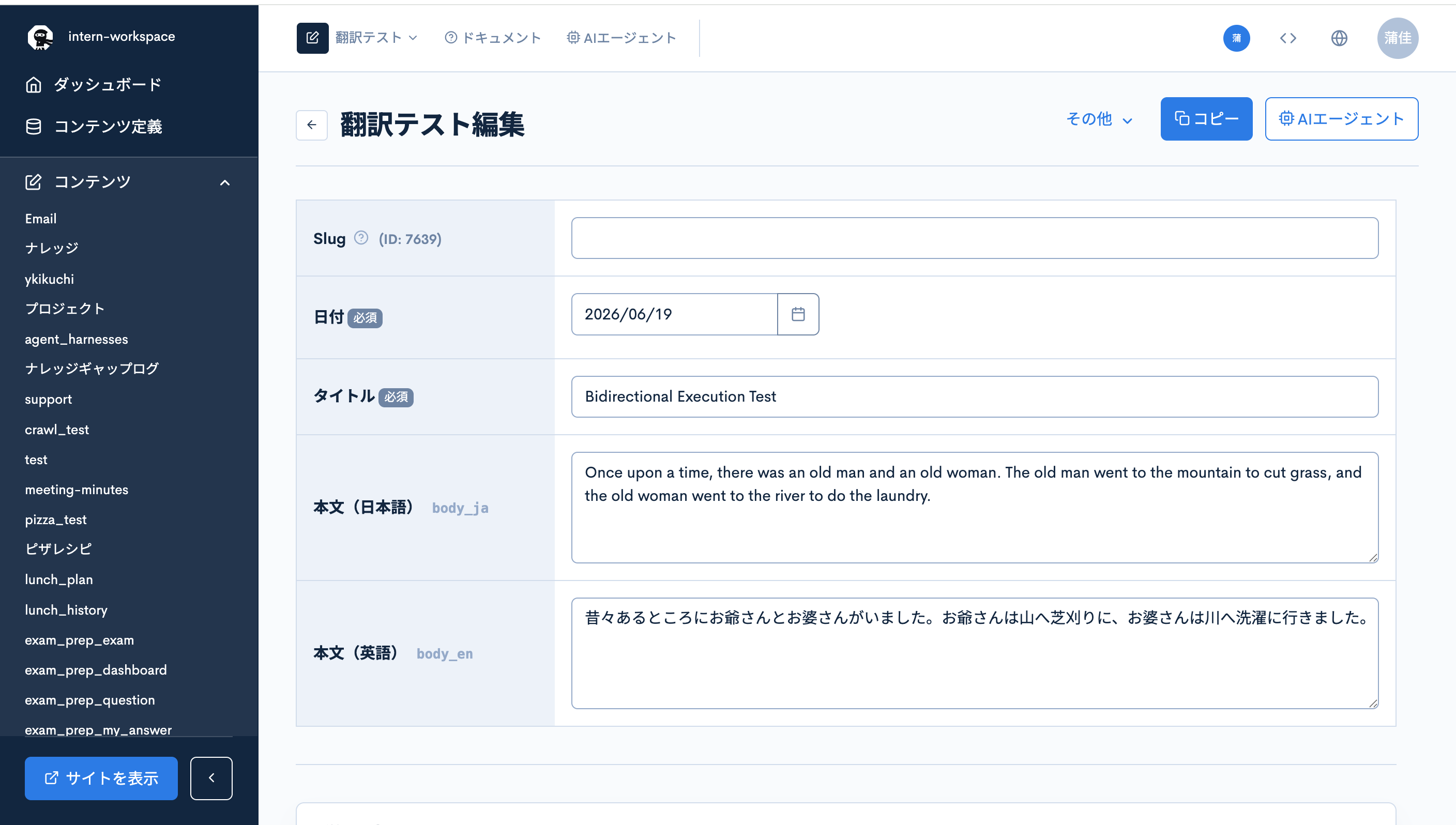
Task: Click the body_ja field key label
Action: pyautogui.click(x=460, y=508)
